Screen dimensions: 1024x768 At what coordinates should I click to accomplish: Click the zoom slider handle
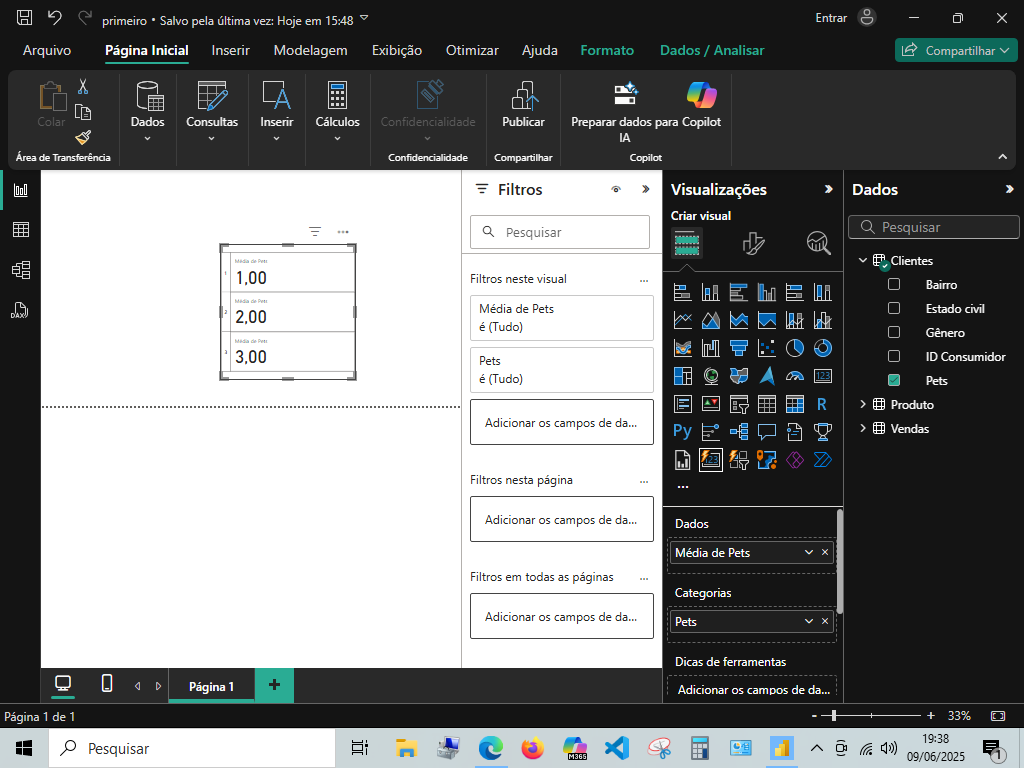833,716
